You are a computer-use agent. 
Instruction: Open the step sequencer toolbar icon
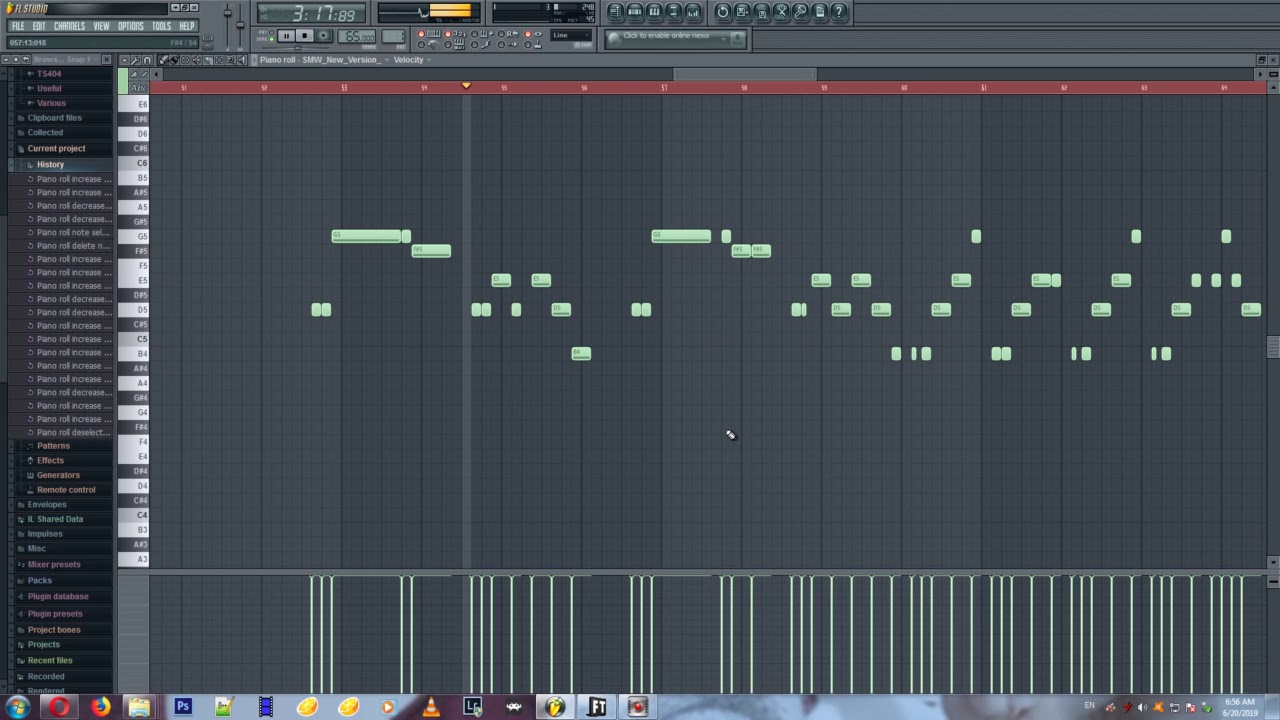coord(635,12)
